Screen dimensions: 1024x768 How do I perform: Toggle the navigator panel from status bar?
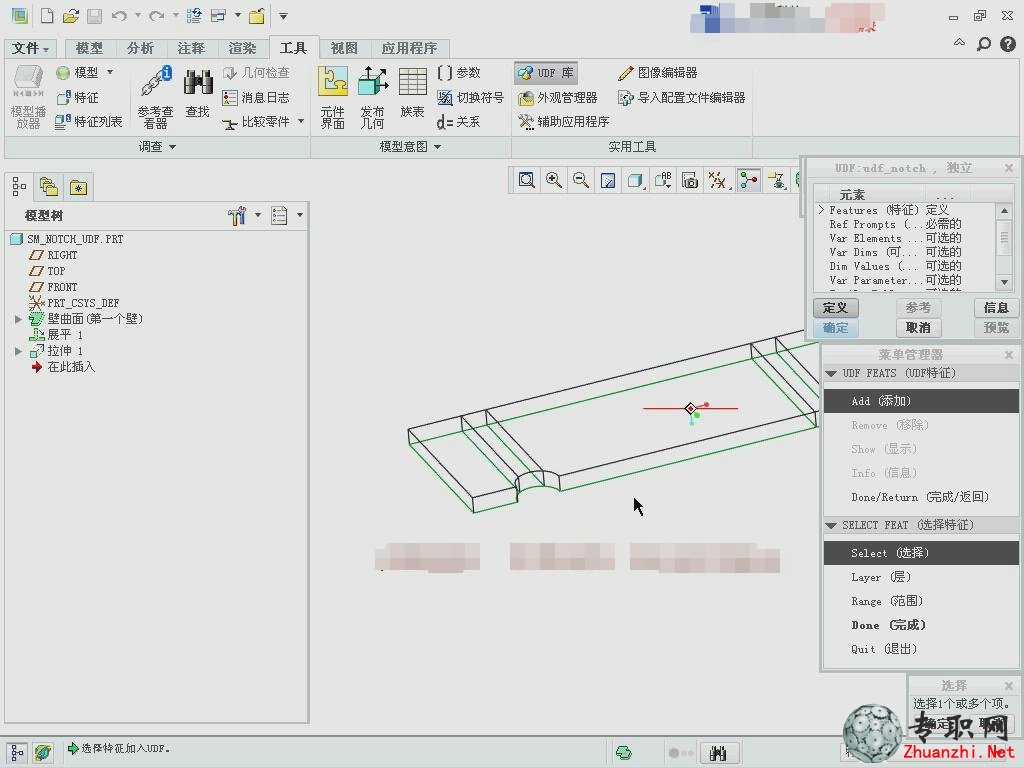[x=17, y=753]
